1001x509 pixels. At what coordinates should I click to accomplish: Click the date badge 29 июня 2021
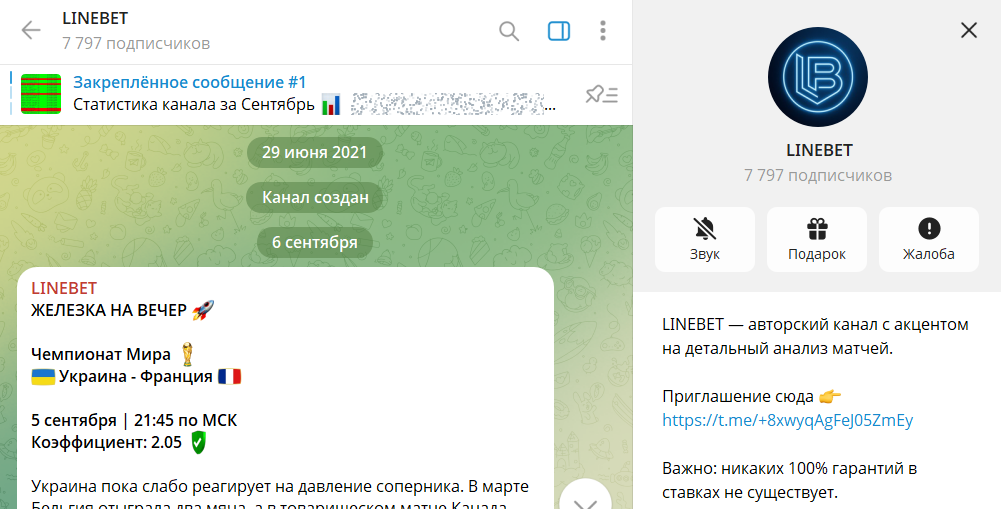[x=315, y=153]
